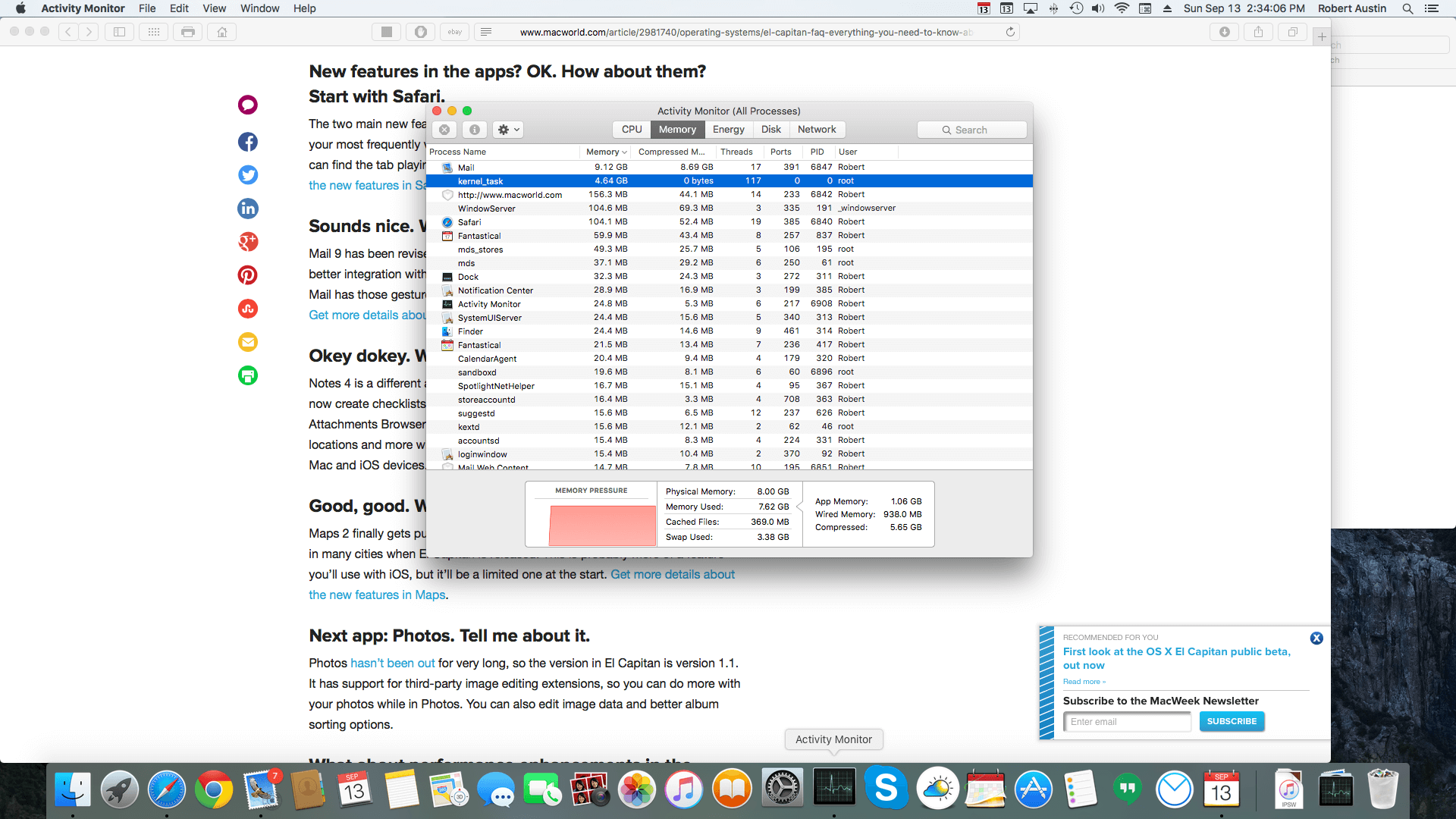This screenshot has height=819, width=1456.
Task: Open the View menu in menu bar
Action: point(214,8)
